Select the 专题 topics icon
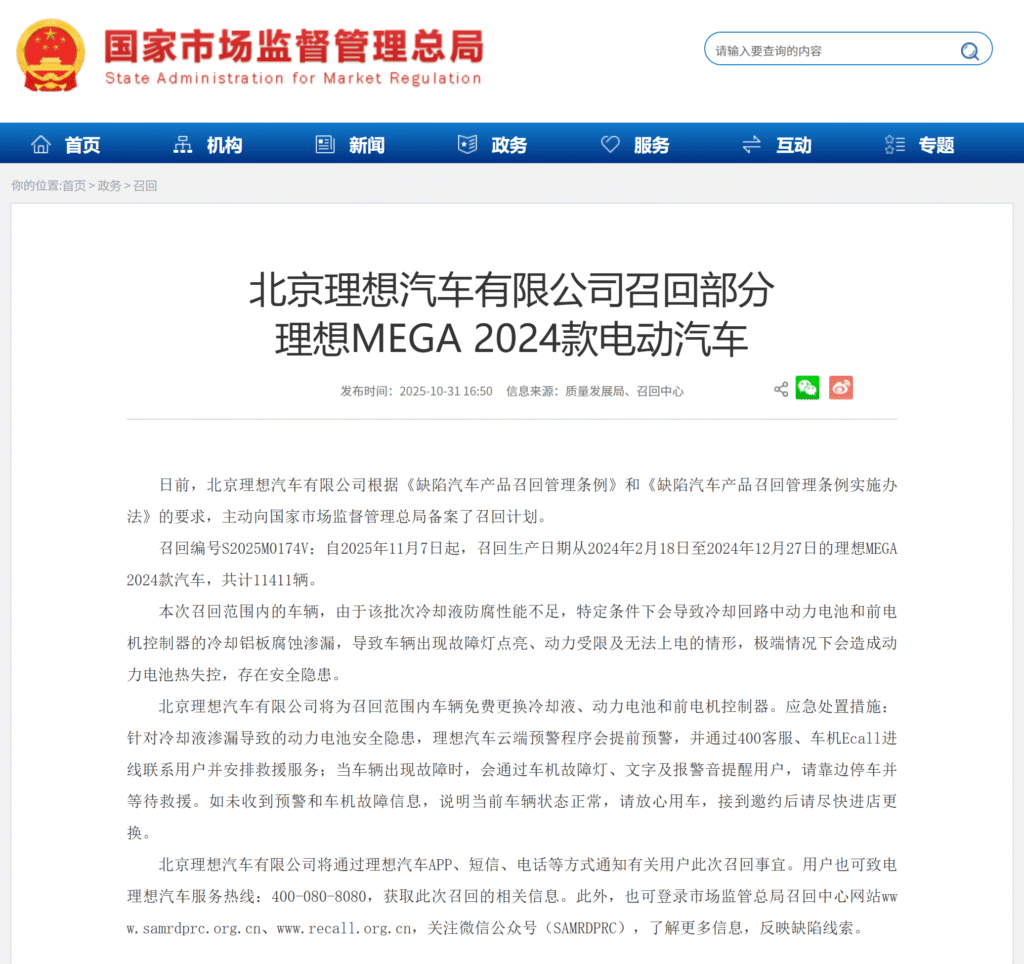Image resolution: width=1024 pixels, height=964 pixels. pos(893,143)
